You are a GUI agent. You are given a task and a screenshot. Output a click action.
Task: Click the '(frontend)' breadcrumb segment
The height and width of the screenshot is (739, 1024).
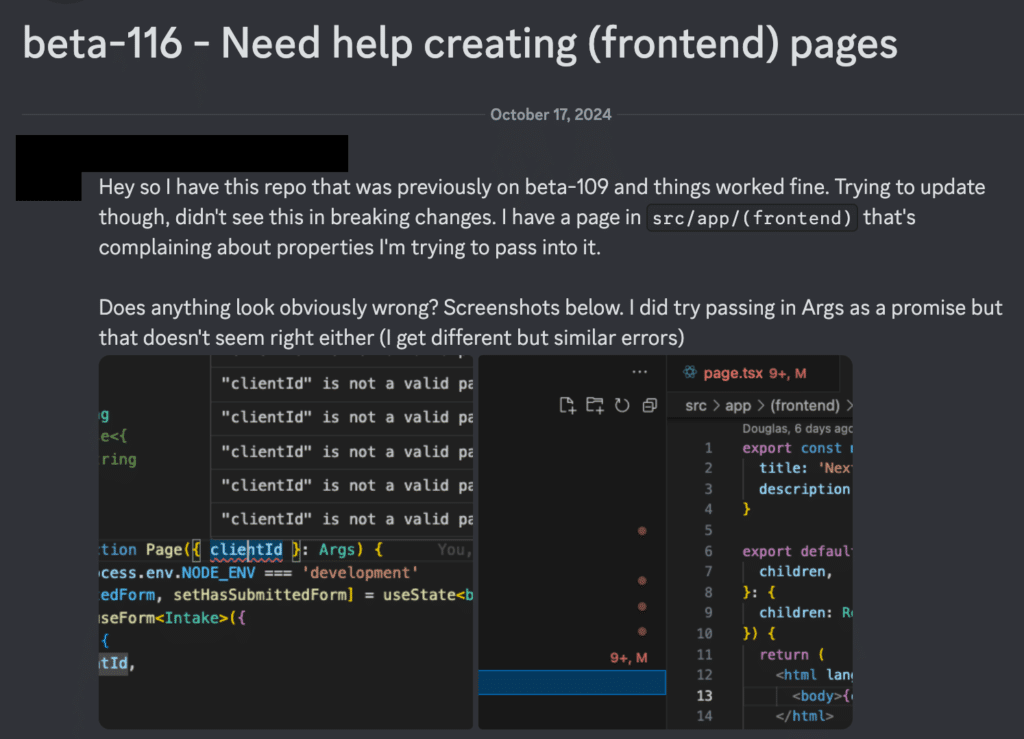(805, 406)
